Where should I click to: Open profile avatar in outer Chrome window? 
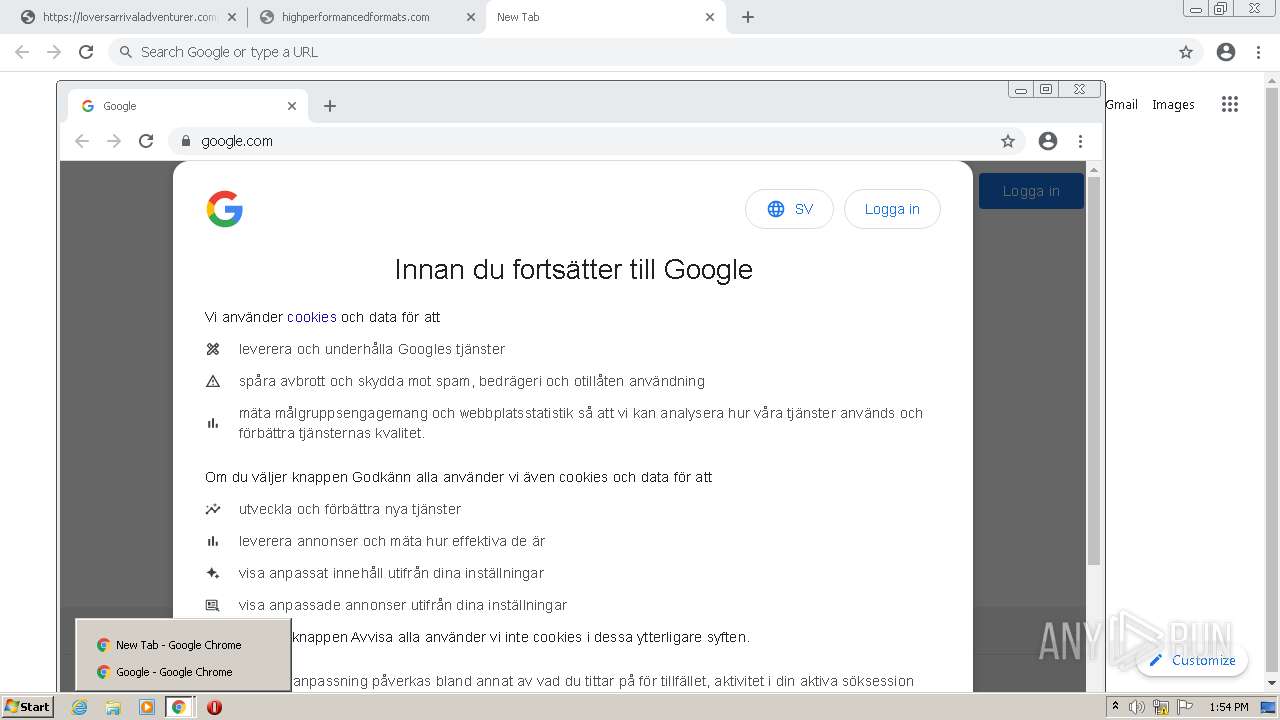[x=1226, y=52]
